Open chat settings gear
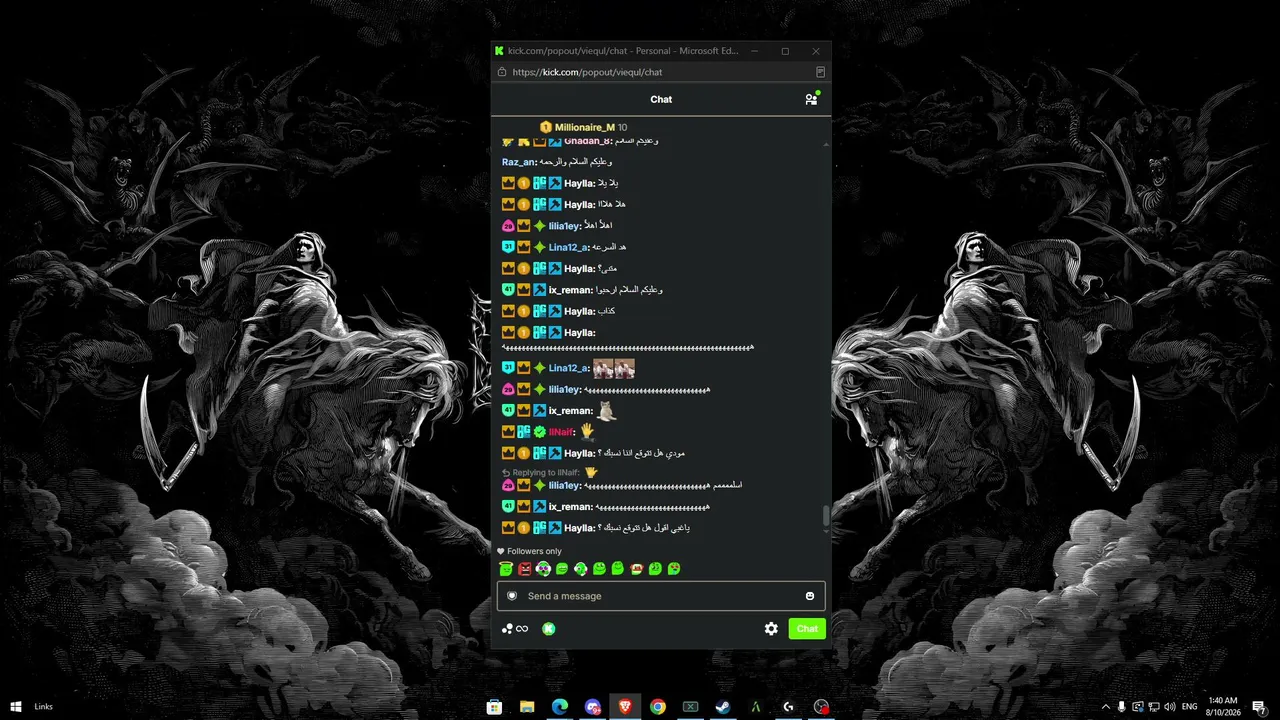The image size is (1280, 720). coord(771,629)
